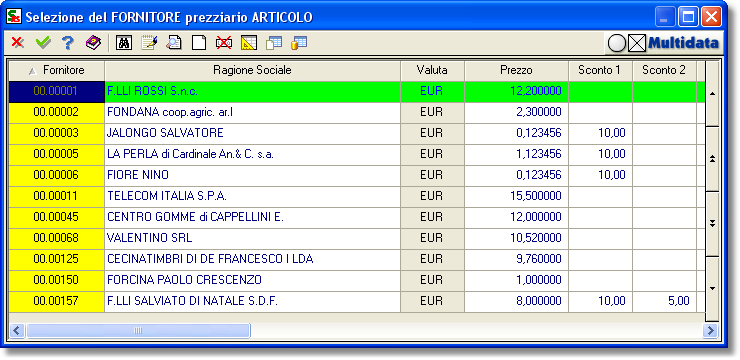Select the TELECOM ITALIA S.P.A. row
740x360 pixels.
tap(357, 197)
